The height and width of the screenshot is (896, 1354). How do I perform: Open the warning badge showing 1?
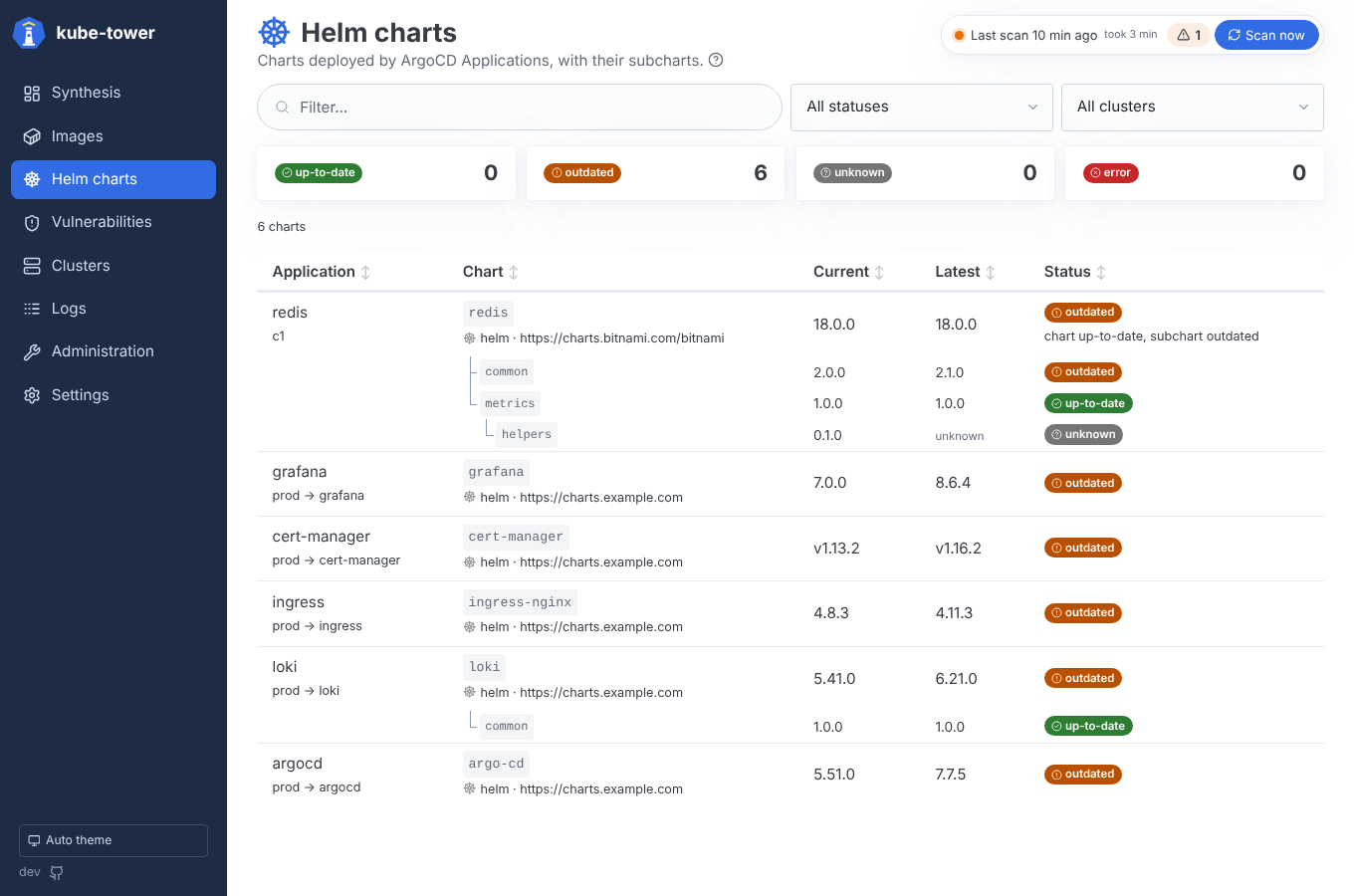click(x=1189, y=35)
